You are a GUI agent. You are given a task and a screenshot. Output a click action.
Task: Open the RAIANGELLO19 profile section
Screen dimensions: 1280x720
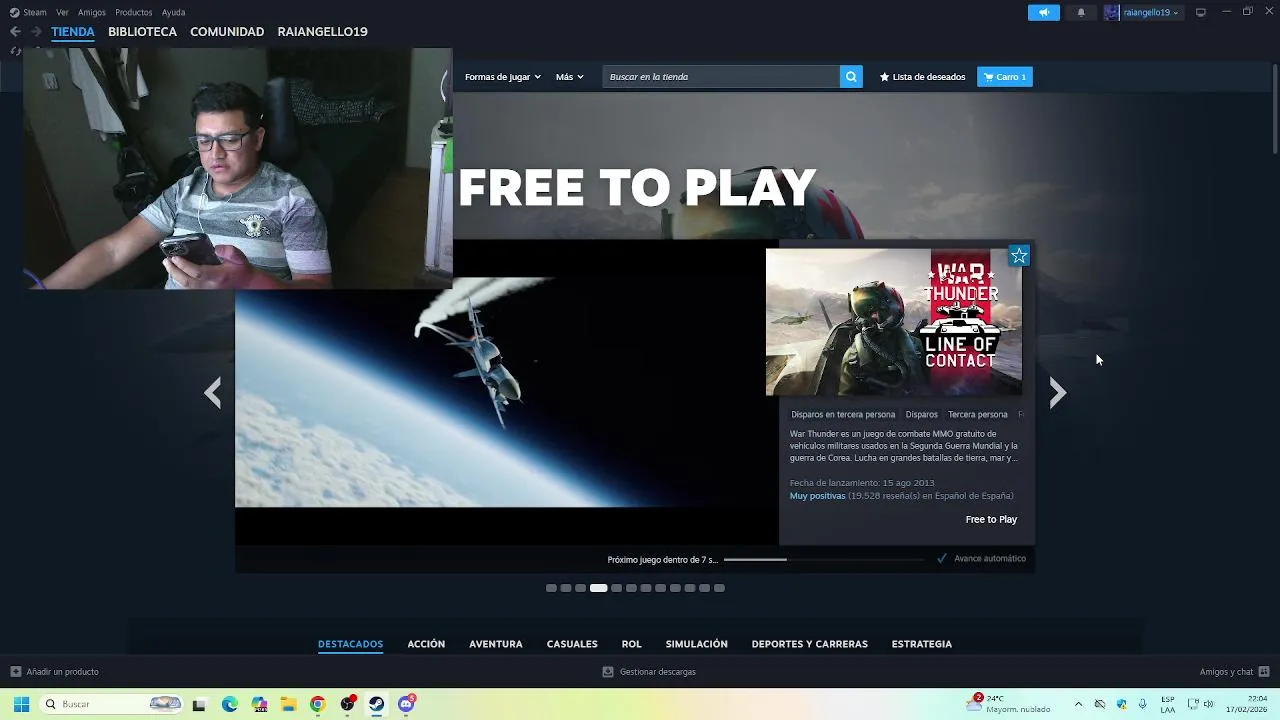[322, 32]
